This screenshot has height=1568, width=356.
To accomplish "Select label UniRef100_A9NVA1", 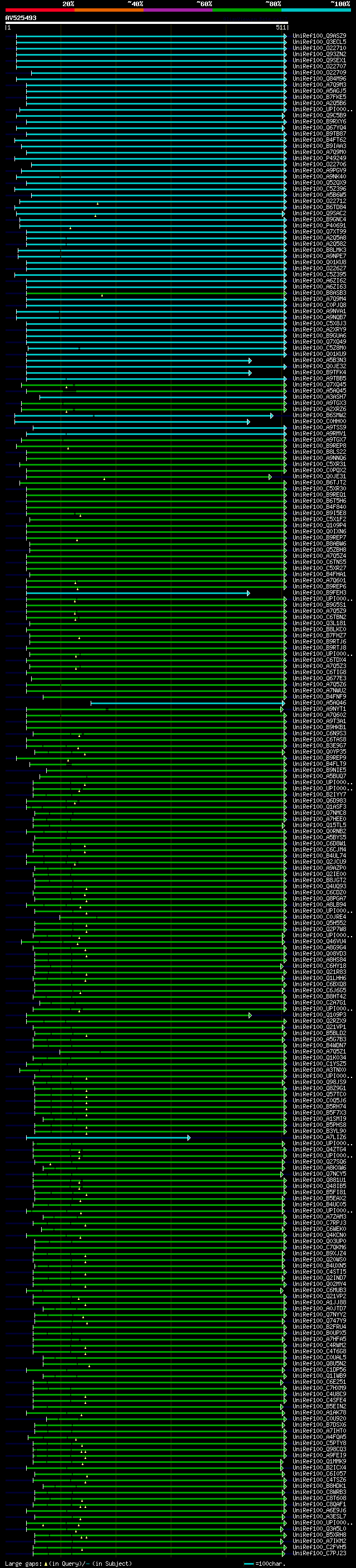I will pos(319,311).
